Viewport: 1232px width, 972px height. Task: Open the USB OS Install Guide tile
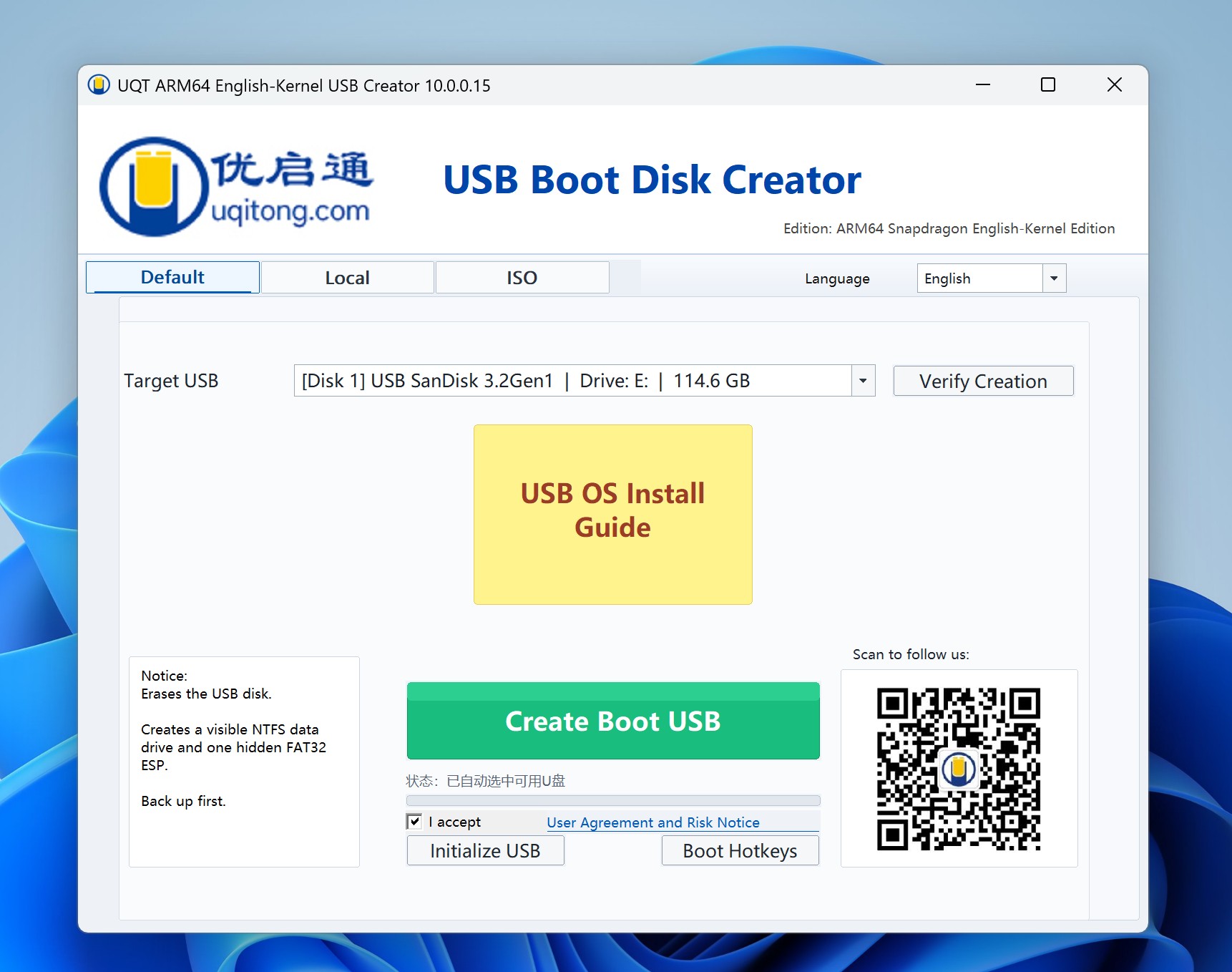[613, 515]
